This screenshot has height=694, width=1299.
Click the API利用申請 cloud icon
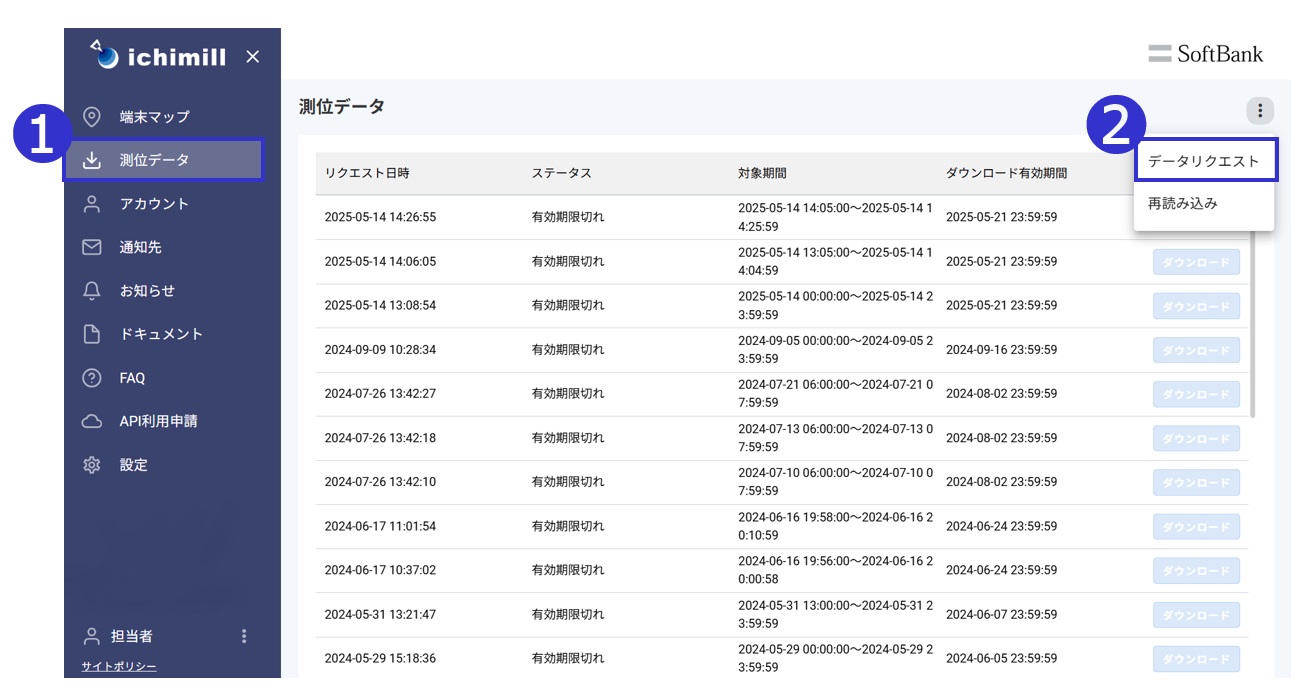pyautogui.click(x=91, y=421)
